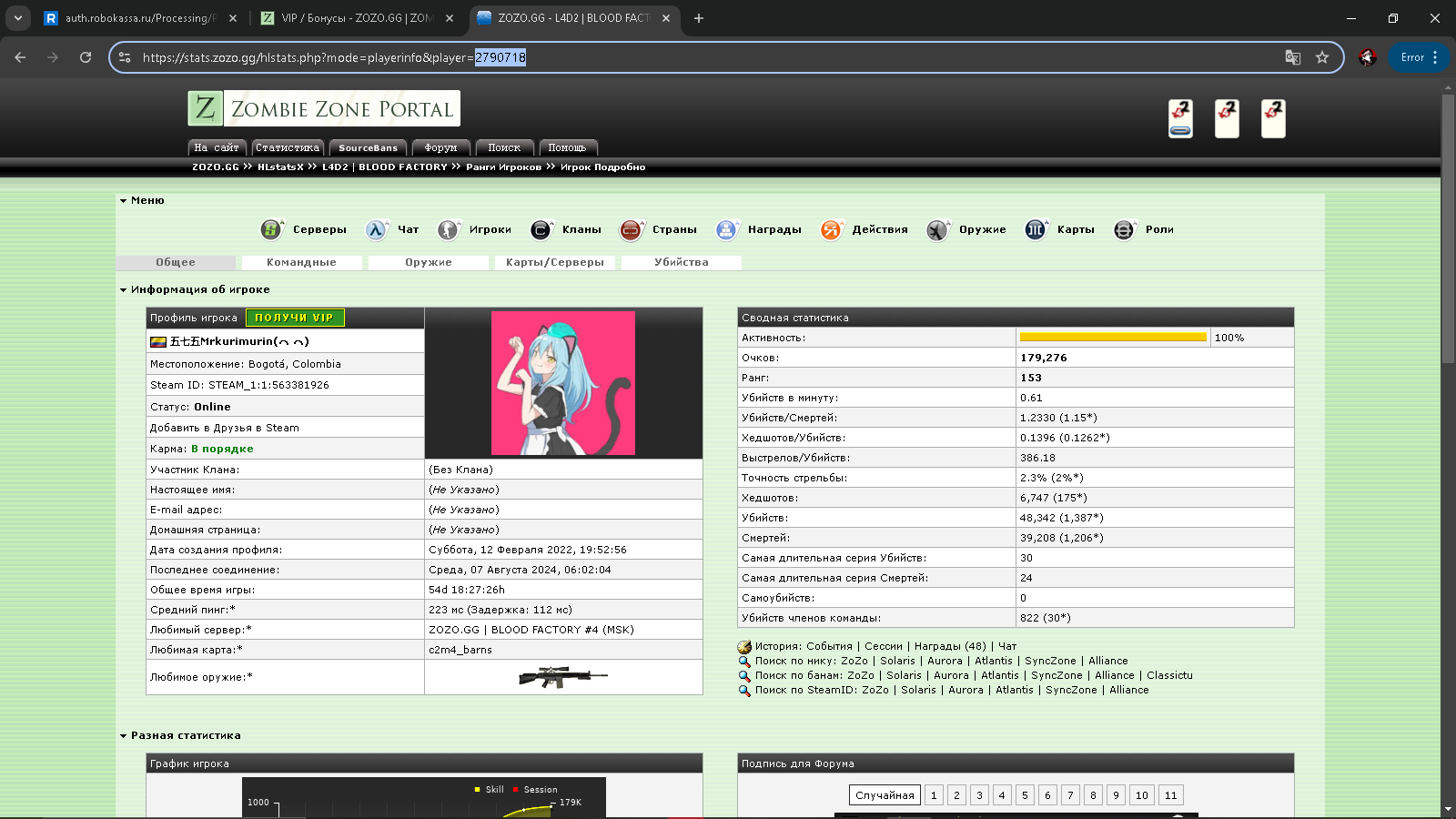
Task: Open the Чат section icon
Action: 377,230
